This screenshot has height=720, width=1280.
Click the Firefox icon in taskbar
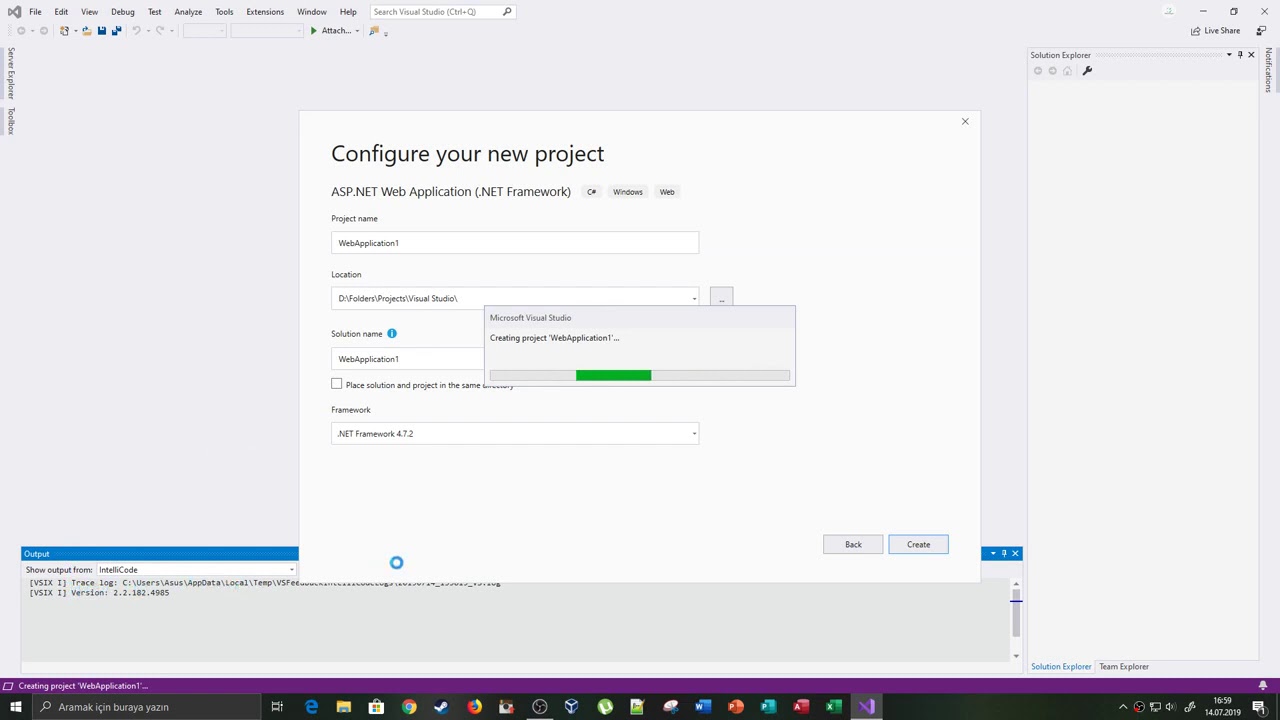click(x=474, y=707)
